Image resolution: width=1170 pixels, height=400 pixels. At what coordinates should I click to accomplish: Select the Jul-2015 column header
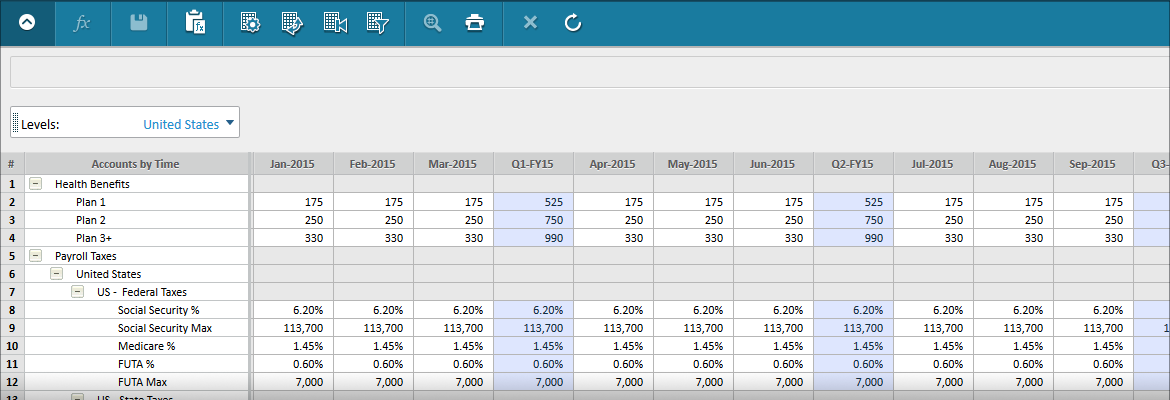(x=933, y=164)
